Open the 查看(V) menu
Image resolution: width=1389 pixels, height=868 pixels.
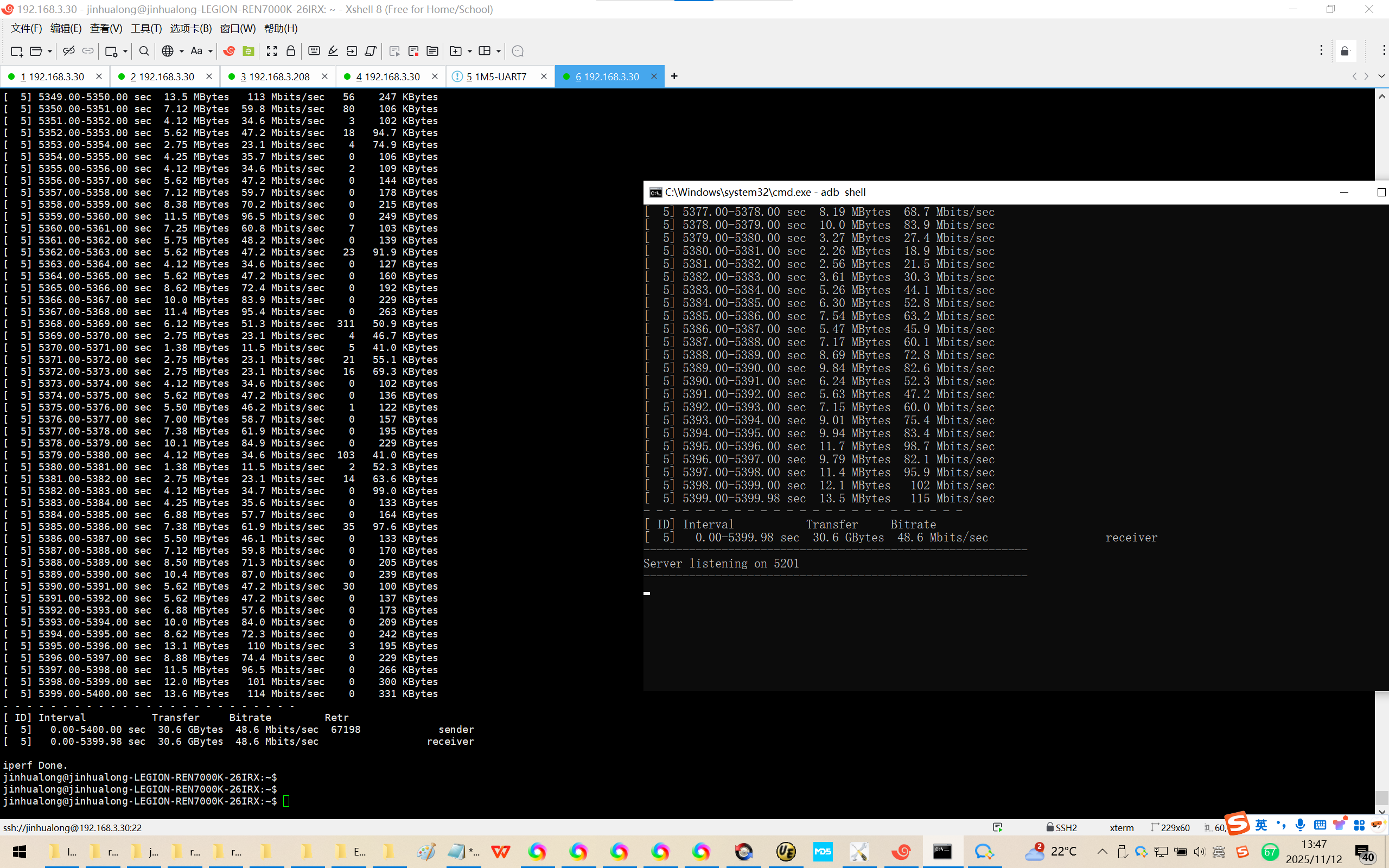coord(106,28)
